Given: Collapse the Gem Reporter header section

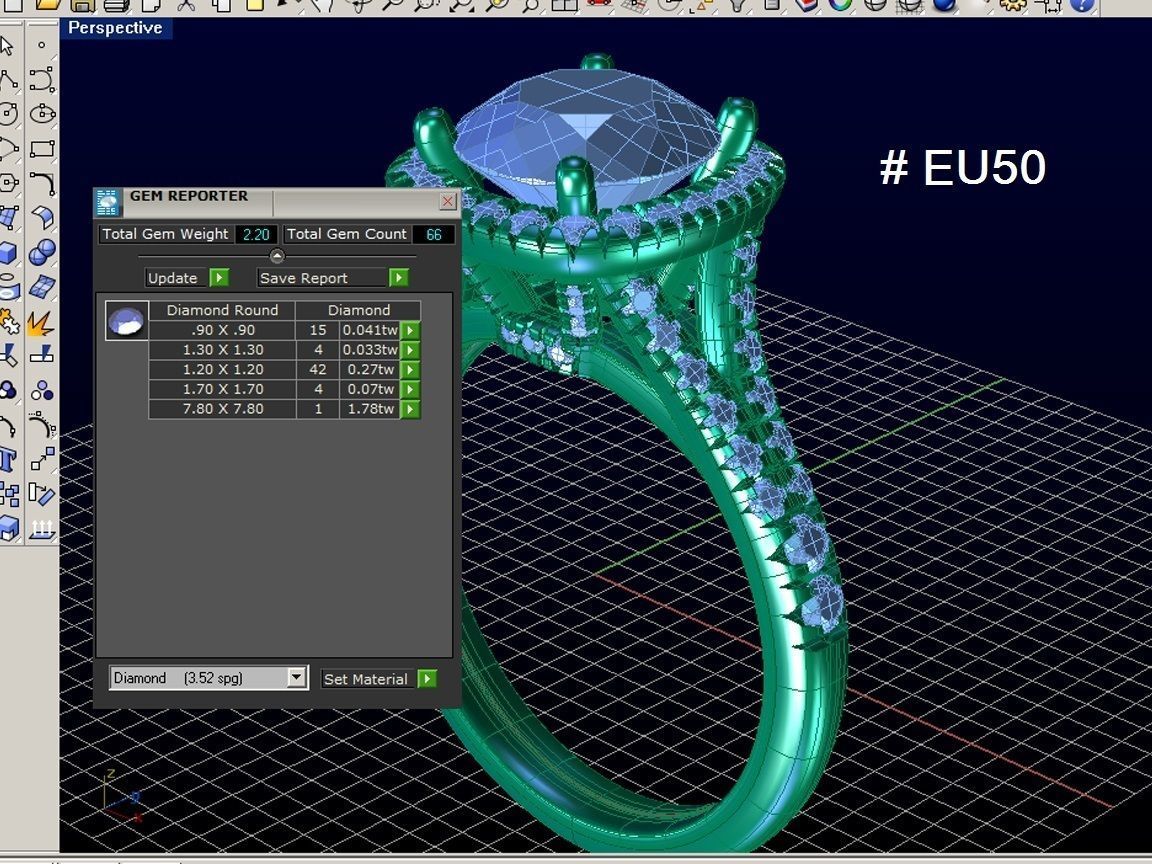Looking at the screenshot, I should point(277,256).
